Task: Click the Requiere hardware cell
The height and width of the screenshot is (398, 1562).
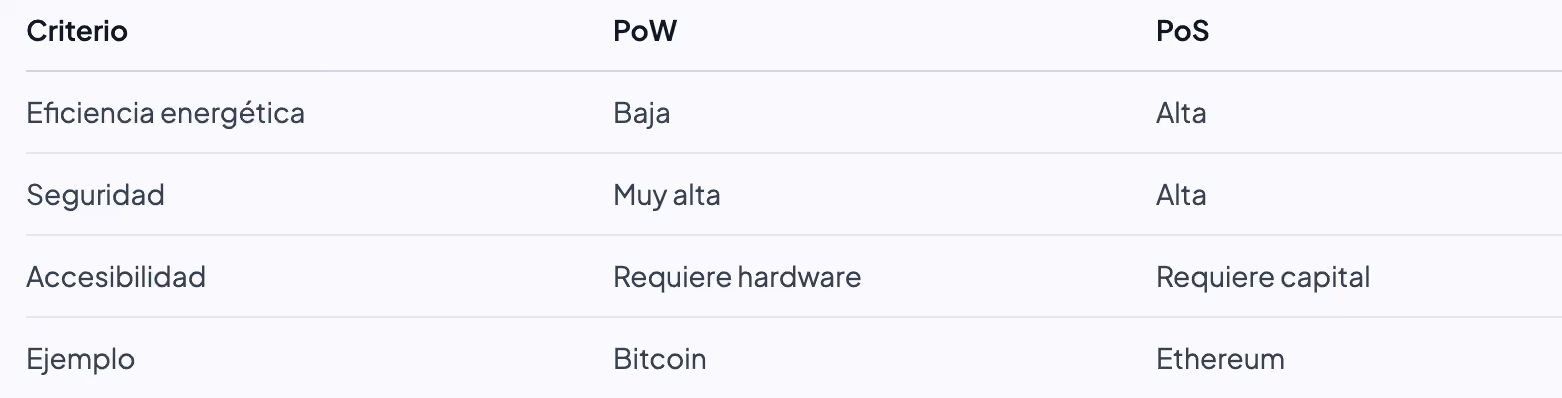Action: tap(737, 277)
